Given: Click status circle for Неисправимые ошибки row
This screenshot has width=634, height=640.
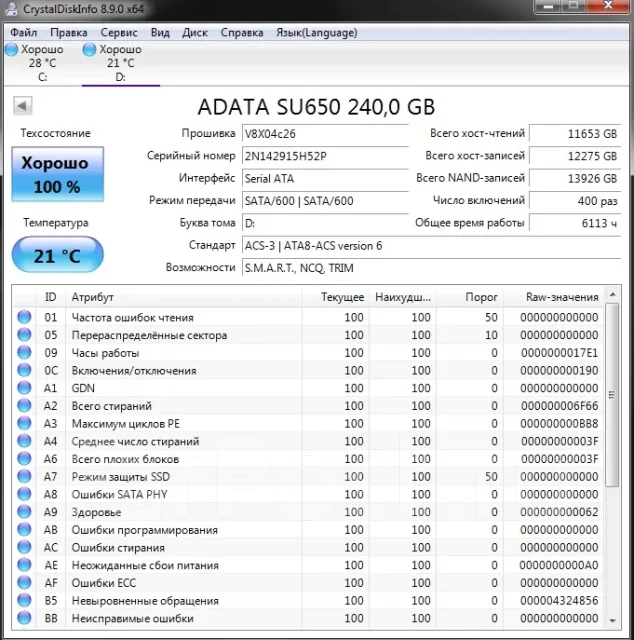Looking at the screenshot, I should [x=24, y=618].
